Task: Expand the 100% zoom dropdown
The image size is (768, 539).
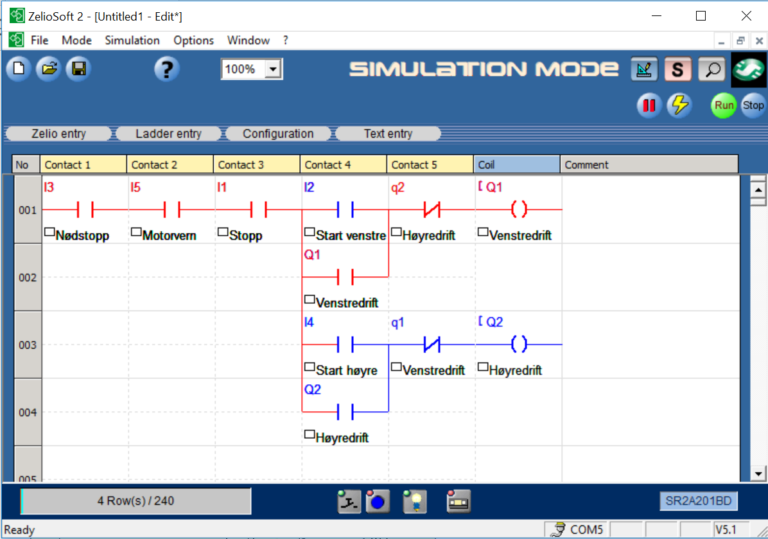Action: point(273,70)
